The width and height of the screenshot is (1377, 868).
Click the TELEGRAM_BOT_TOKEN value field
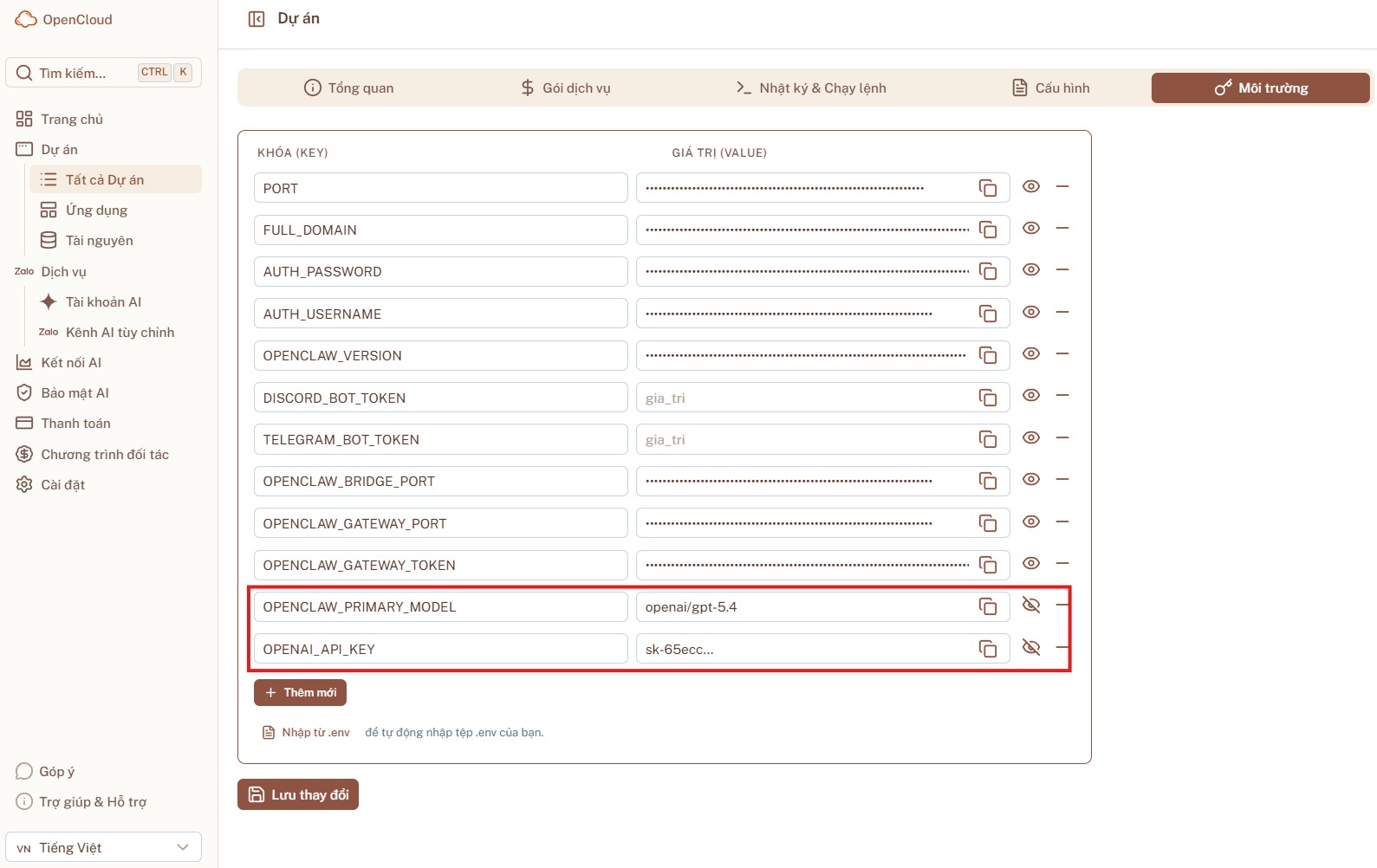tap(806, 440)
